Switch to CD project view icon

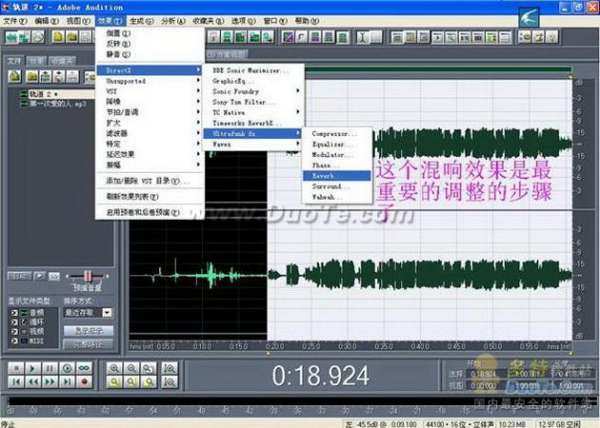click(38, 37)
